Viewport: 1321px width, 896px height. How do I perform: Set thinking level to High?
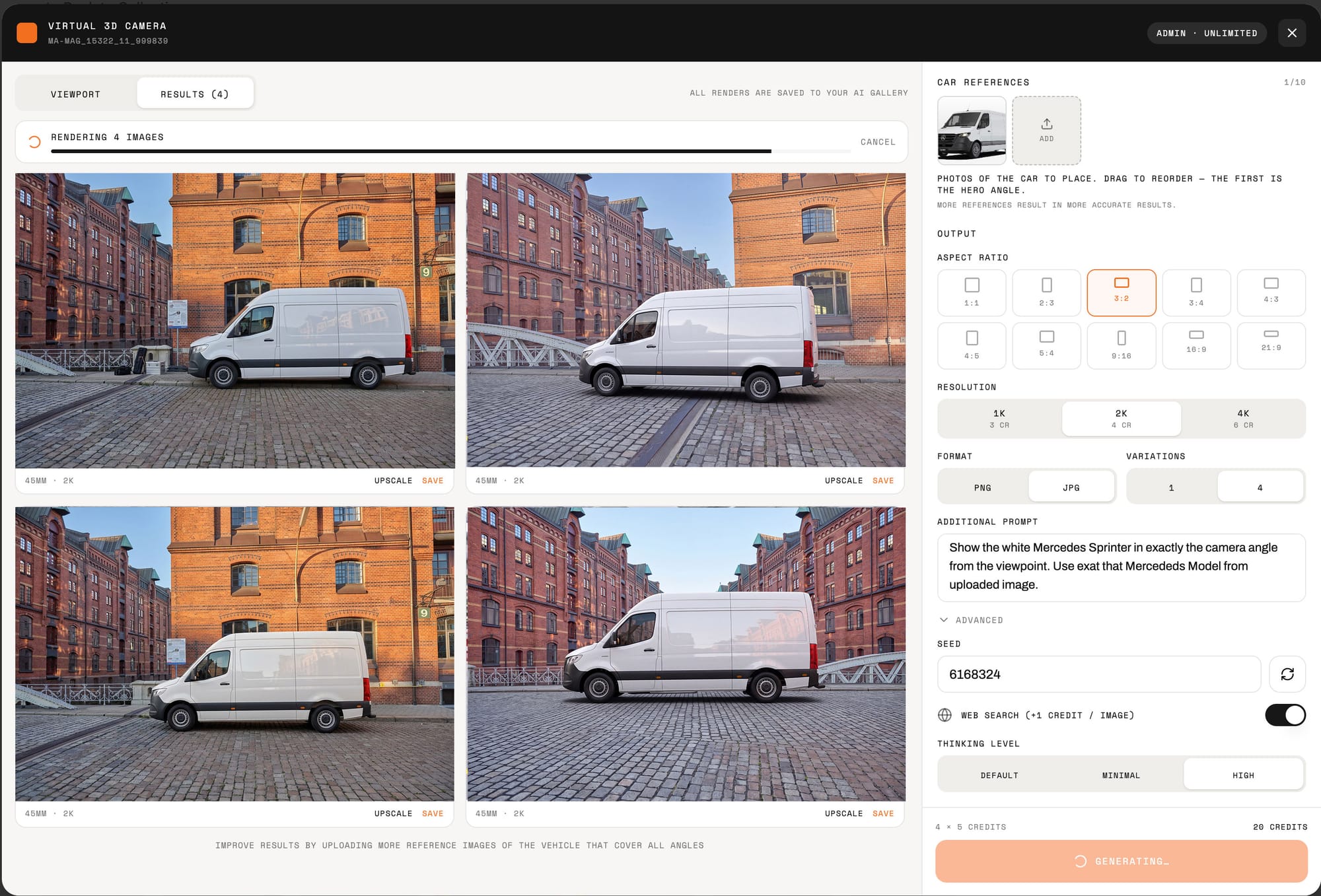[1243, 775]
